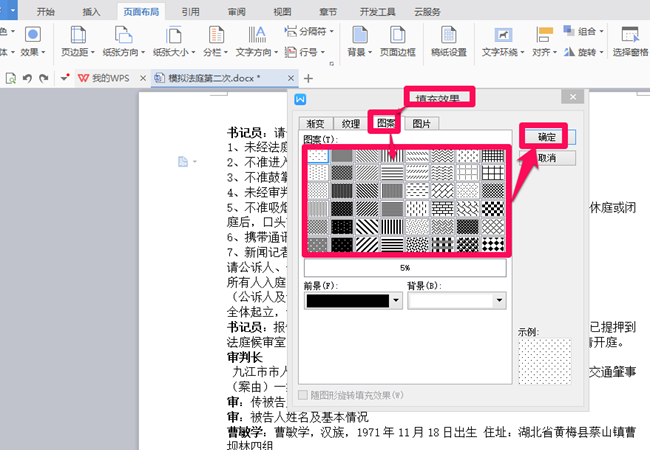The width and height of the screenshot is (650, 450).
Task: Switch to the 章节 ribbon tab
Action: point(328,12)
